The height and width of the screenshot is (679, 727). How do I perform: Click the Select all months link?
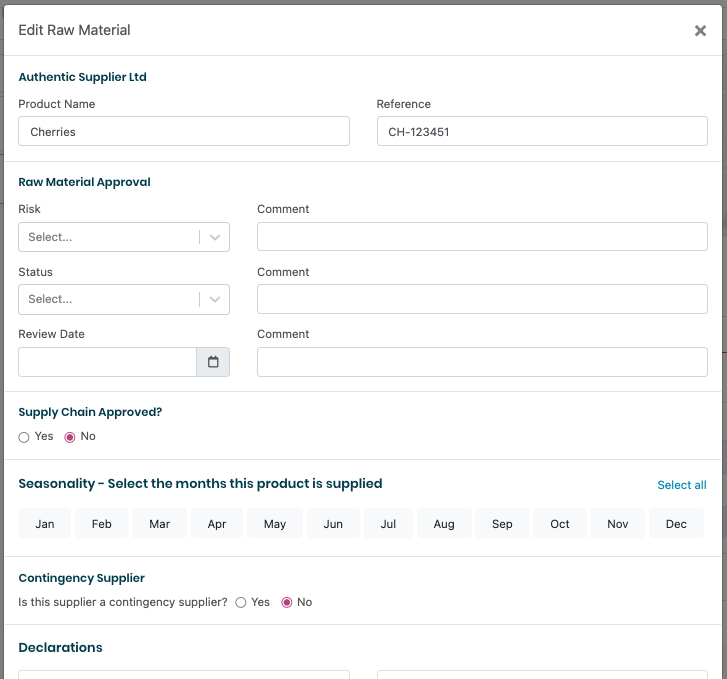[681, 485]
